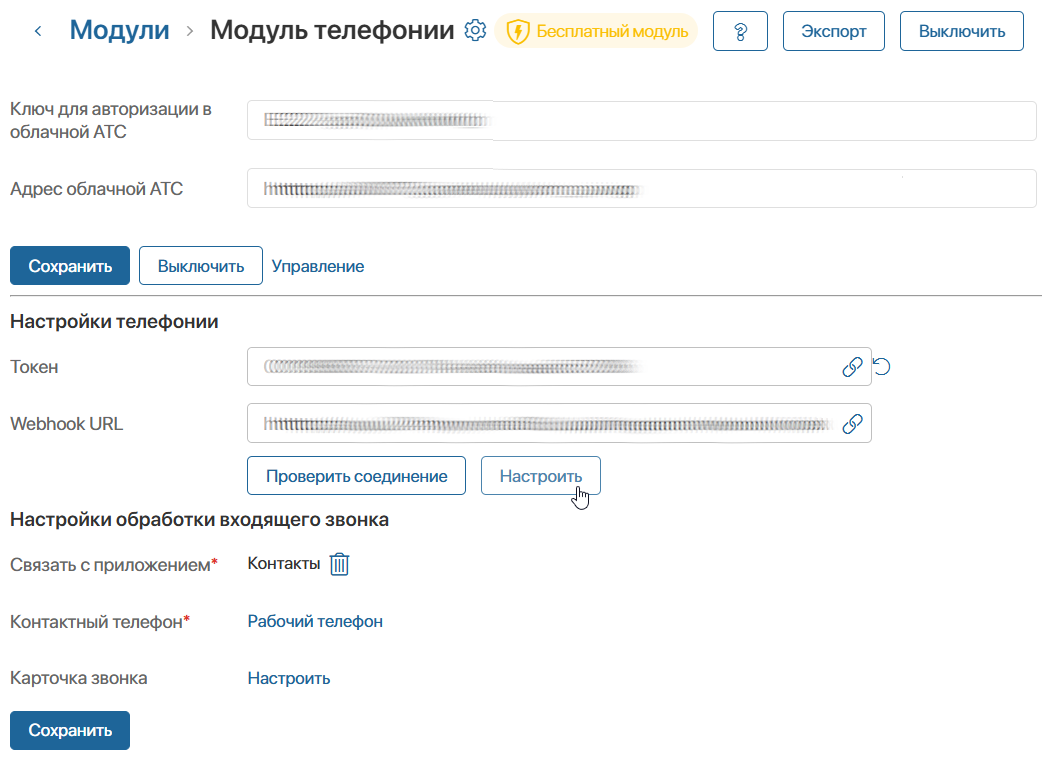This screenshot has width=1042, height=762.
Task: Copy the Токен value with link icon
Action: tap(852, 367)
